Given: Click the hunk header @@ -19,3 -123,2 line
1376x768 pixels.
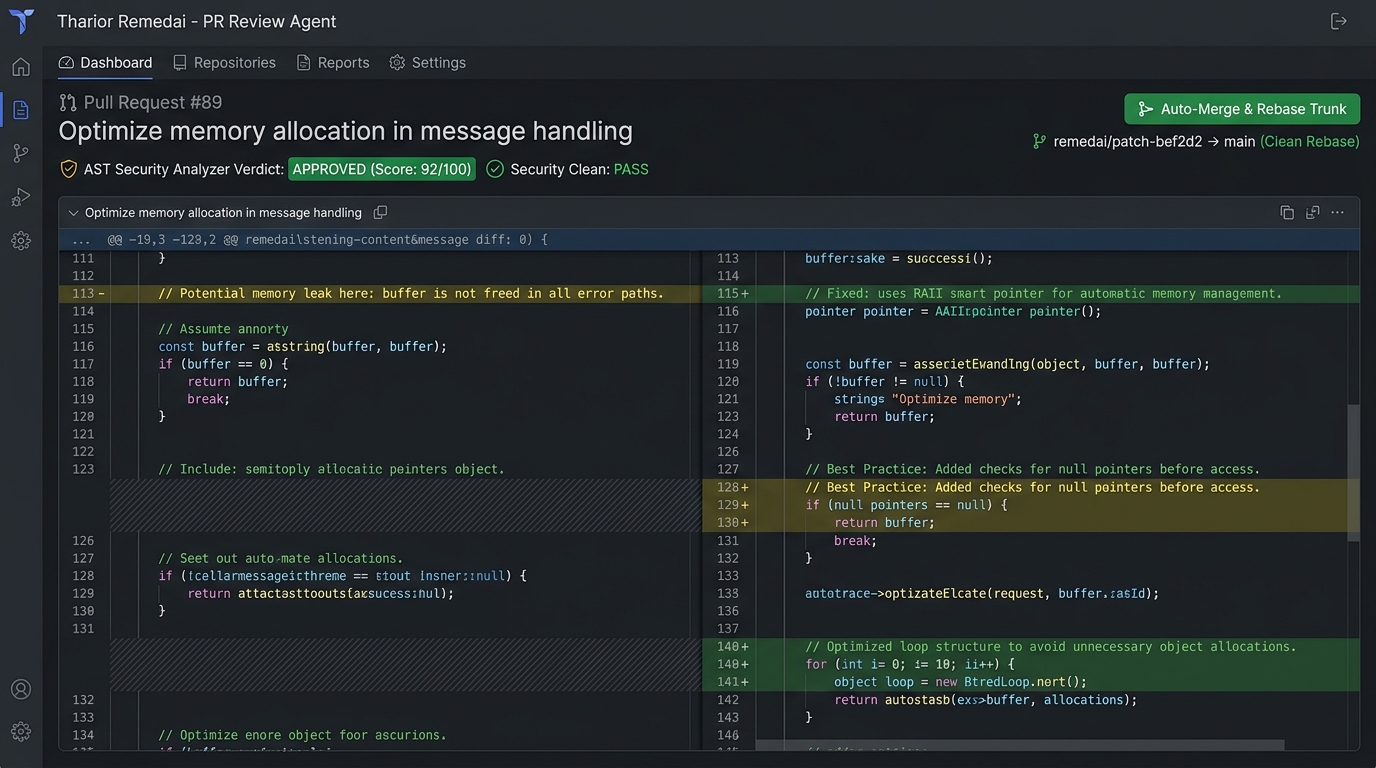Looking at the screenshot, I should pos(327,240).
